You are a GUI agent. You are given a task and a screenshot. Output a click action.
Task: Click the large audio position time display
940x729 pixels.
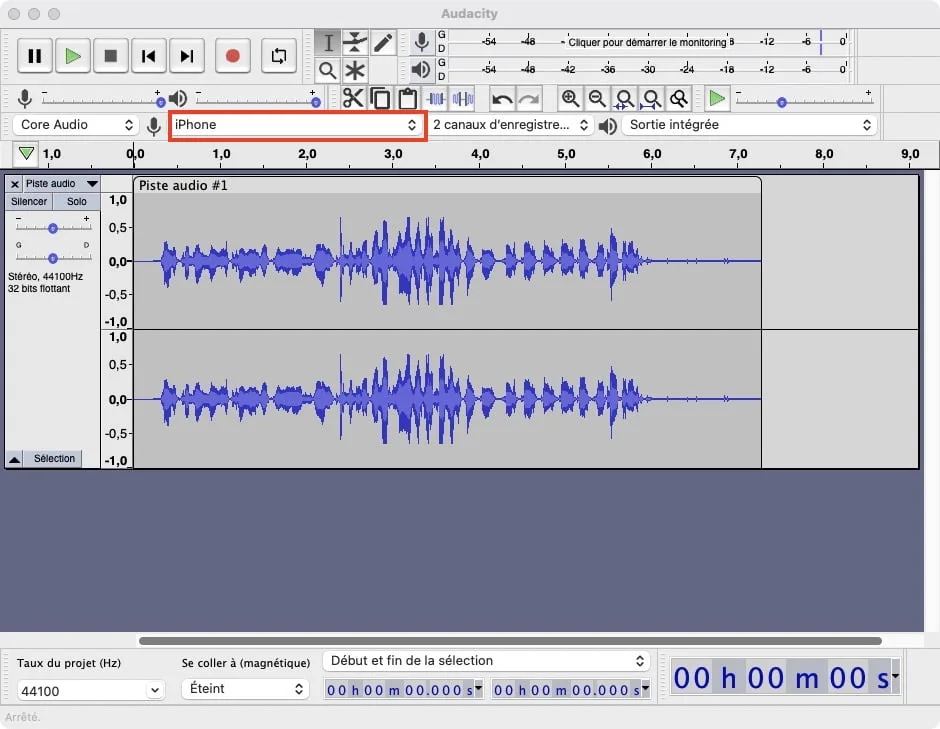pyautogui.click(x=785, y=677)
